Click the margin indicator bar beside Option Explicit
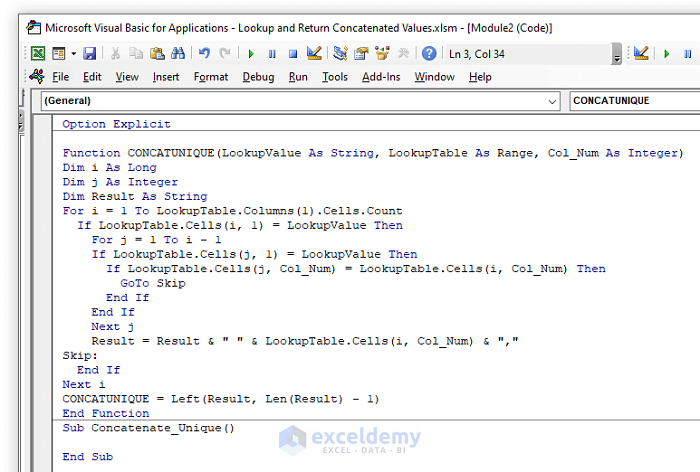 click(x=43, y=124)
